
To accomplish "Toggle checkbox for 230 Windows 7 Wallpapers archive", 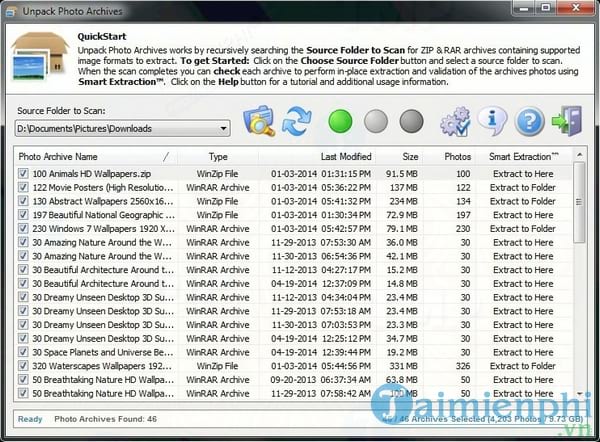I will (23, 229).
